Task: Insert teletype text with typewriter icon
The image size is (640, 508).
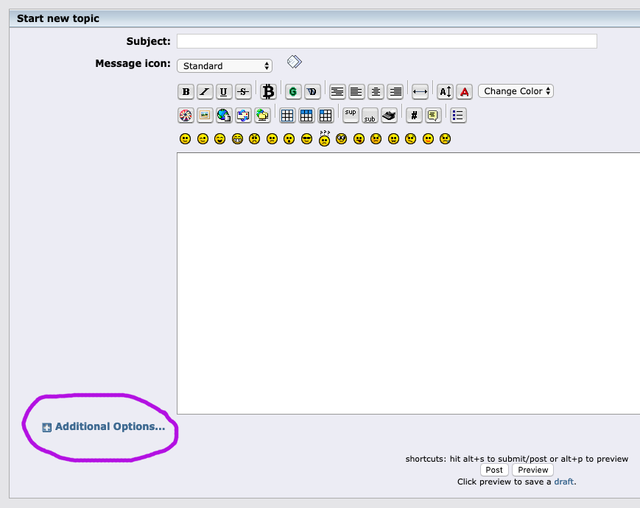Action: coord(389,115)
